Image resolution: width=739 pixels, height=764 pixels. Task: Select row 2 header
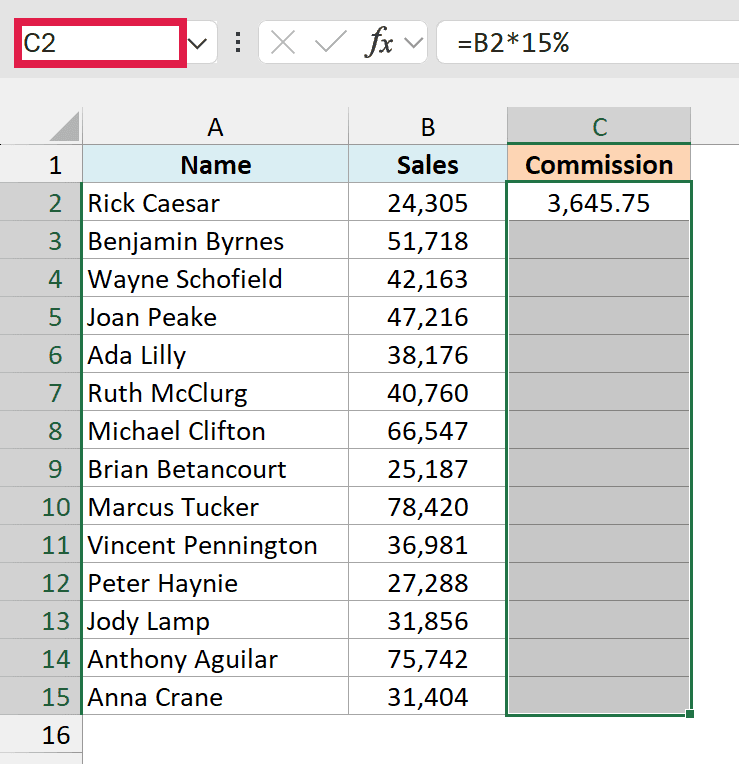[x=40, y=203]
